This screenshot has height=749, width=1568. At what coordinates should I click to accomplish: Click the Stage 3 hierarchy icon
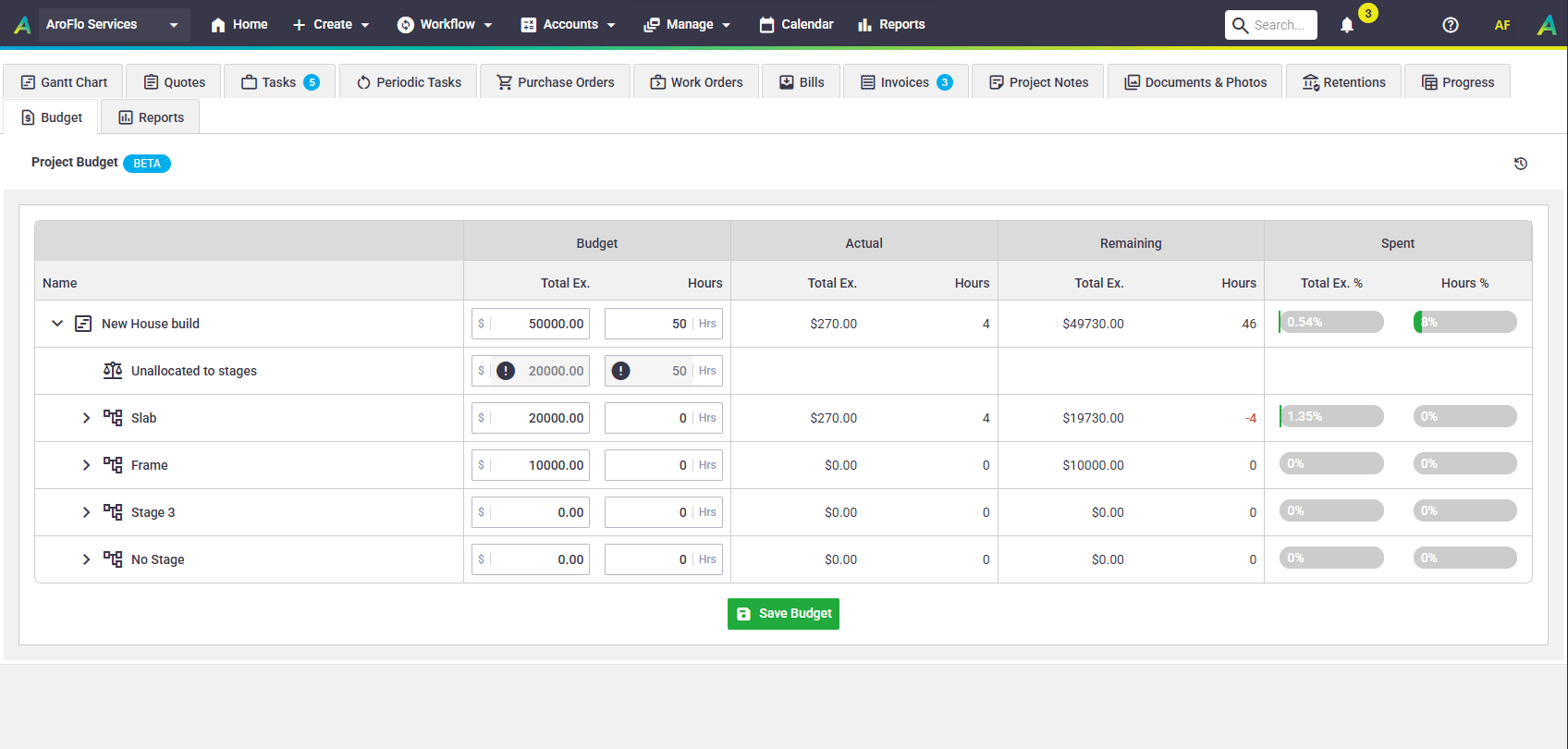click(113, 512)
